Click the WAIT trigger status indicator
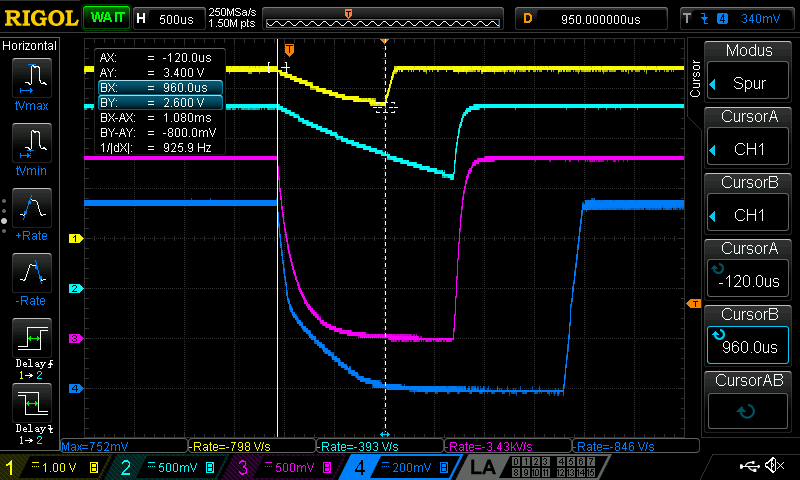 (x=107, y=18)
